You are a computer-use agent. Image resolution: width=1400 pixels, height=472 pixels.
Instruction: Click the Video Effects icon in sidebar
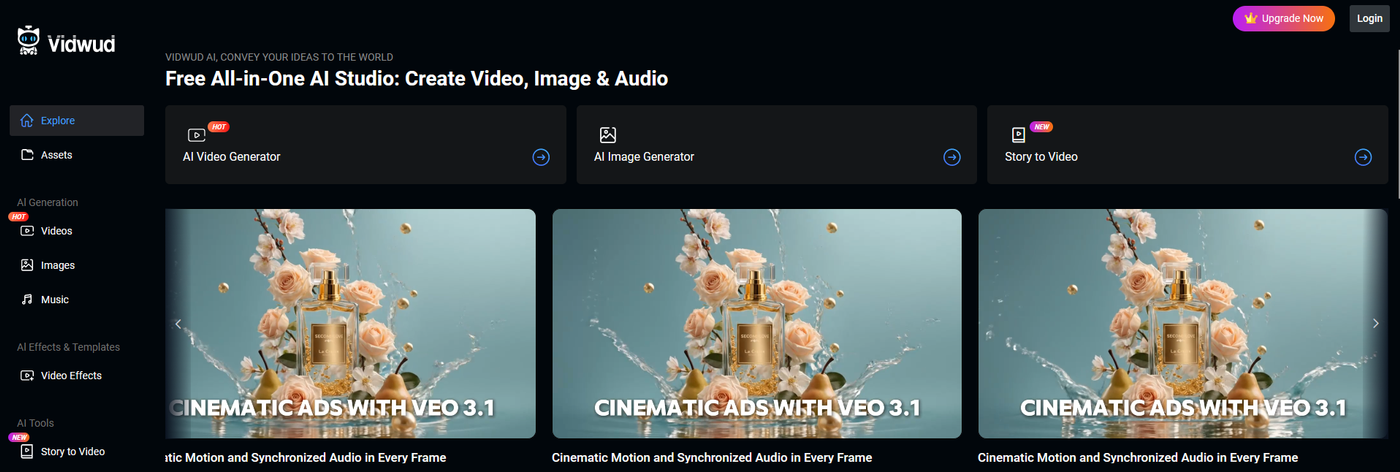pyautogui.click(x=27, y=375)
